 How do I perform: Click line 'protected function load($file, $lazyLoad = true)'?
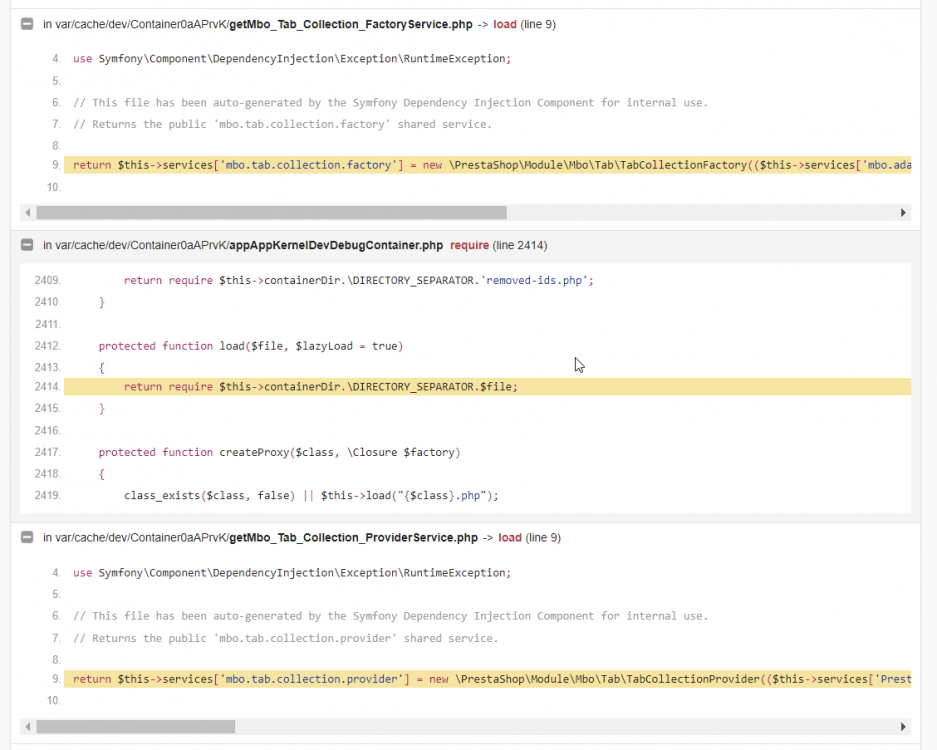[251, 346]
